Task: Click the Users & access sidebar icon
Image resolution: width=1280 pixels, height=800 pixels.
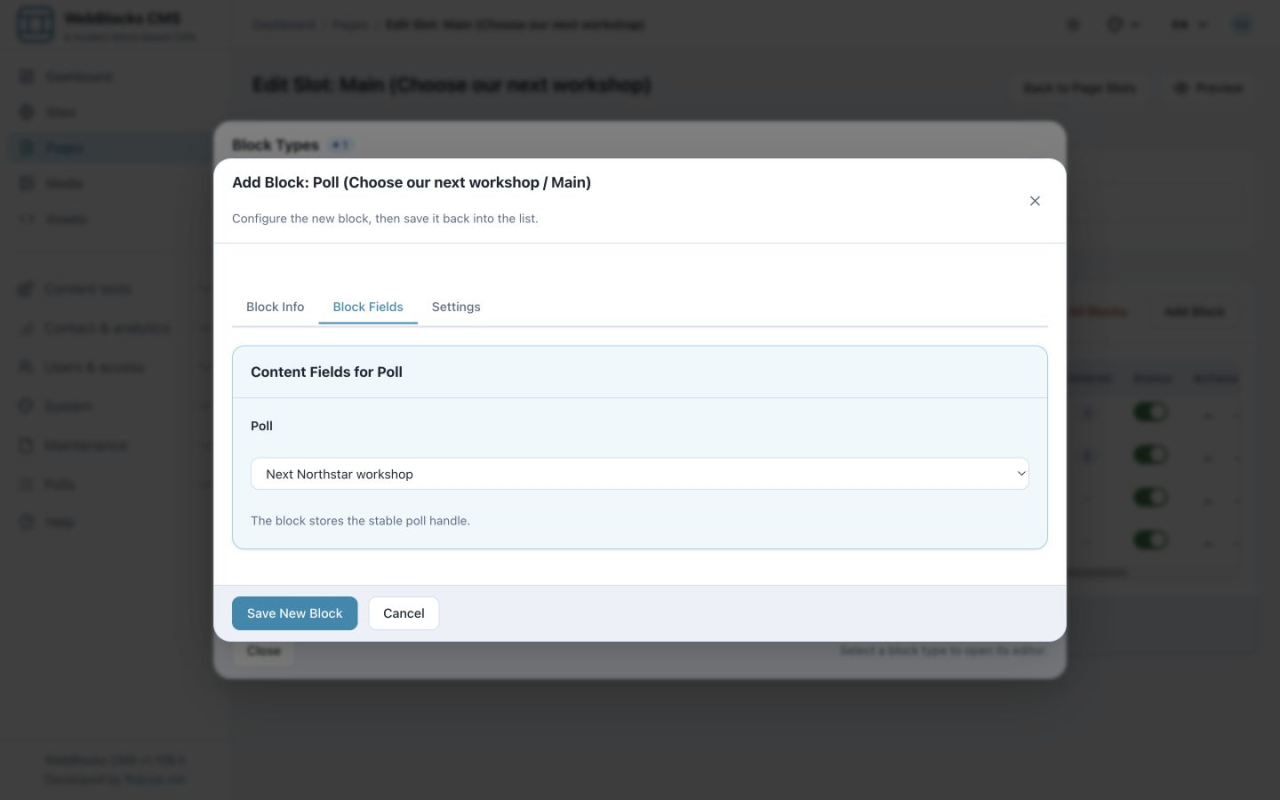Action: click(27, 367)
